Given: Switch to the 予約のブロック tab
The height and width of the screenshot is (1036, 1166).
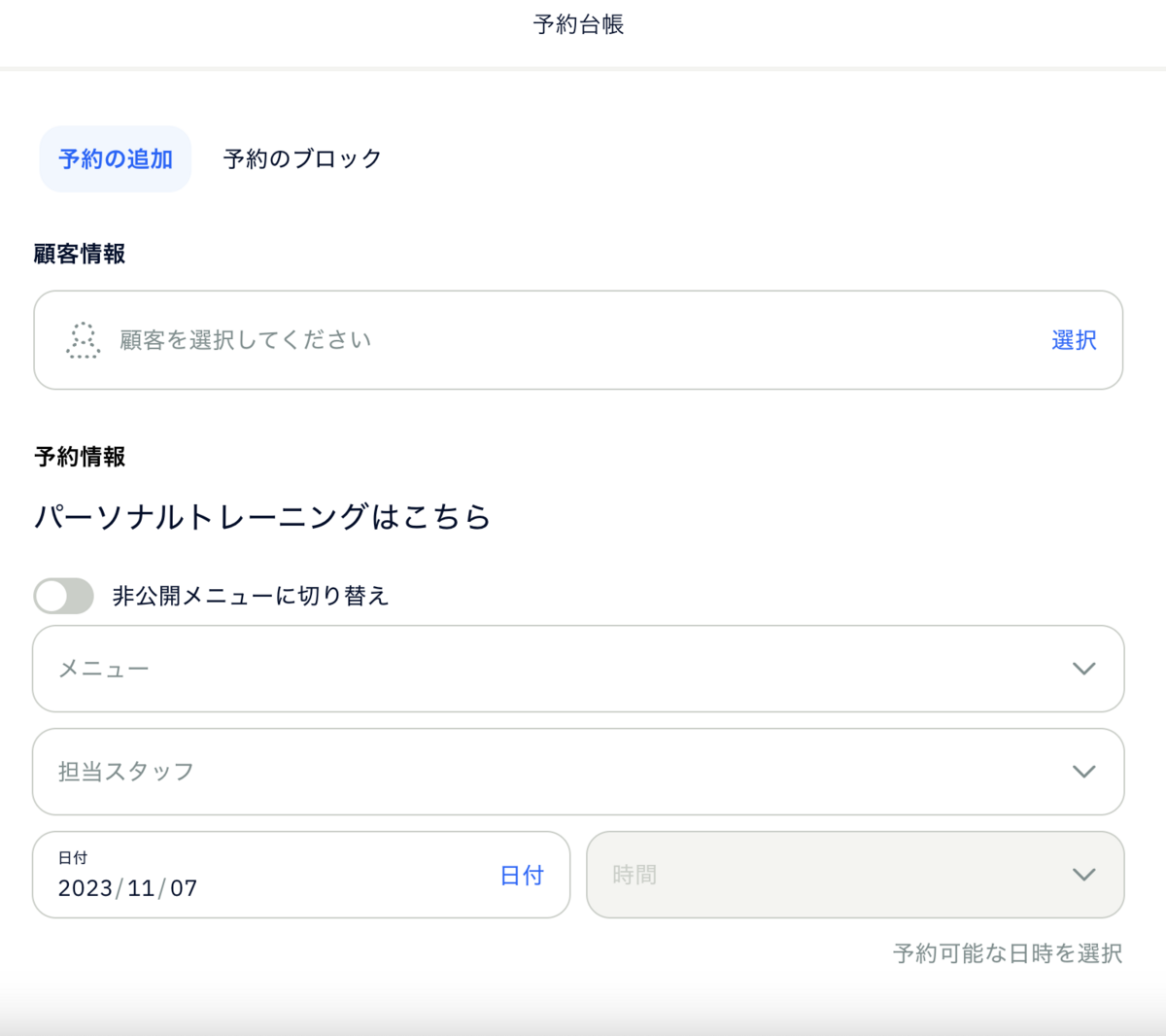Looking at the screenshot, I should [x=302, y=158].
